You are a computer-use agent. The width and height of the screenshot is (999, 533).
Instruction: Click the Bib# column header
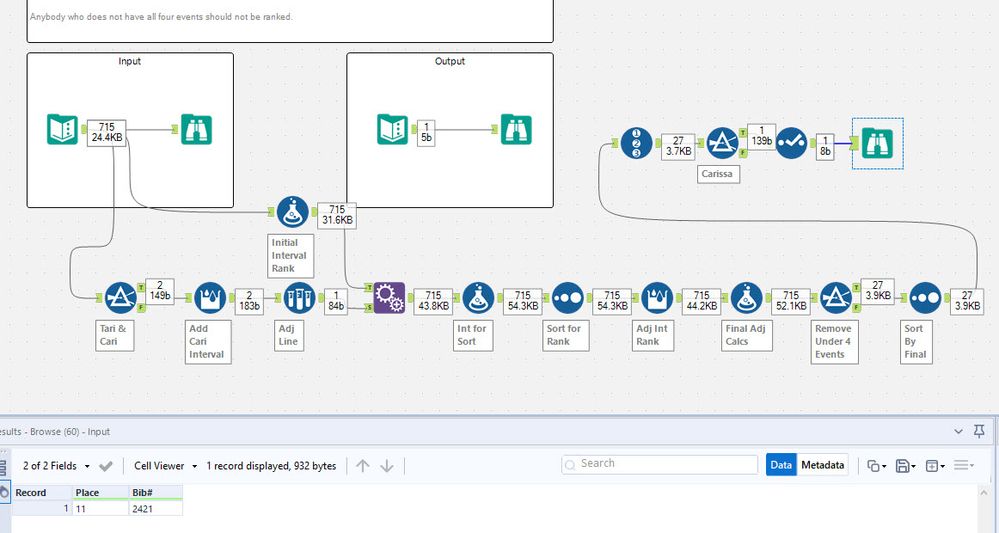[155, 492]
